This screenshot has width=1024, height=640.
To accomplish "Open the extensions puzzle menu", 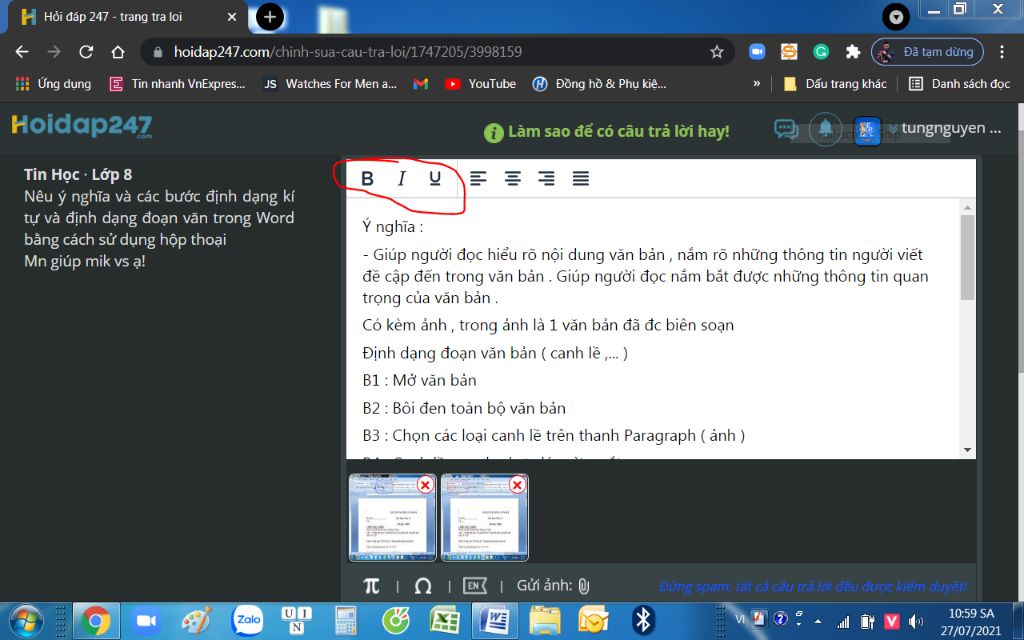I will (853, 52).
